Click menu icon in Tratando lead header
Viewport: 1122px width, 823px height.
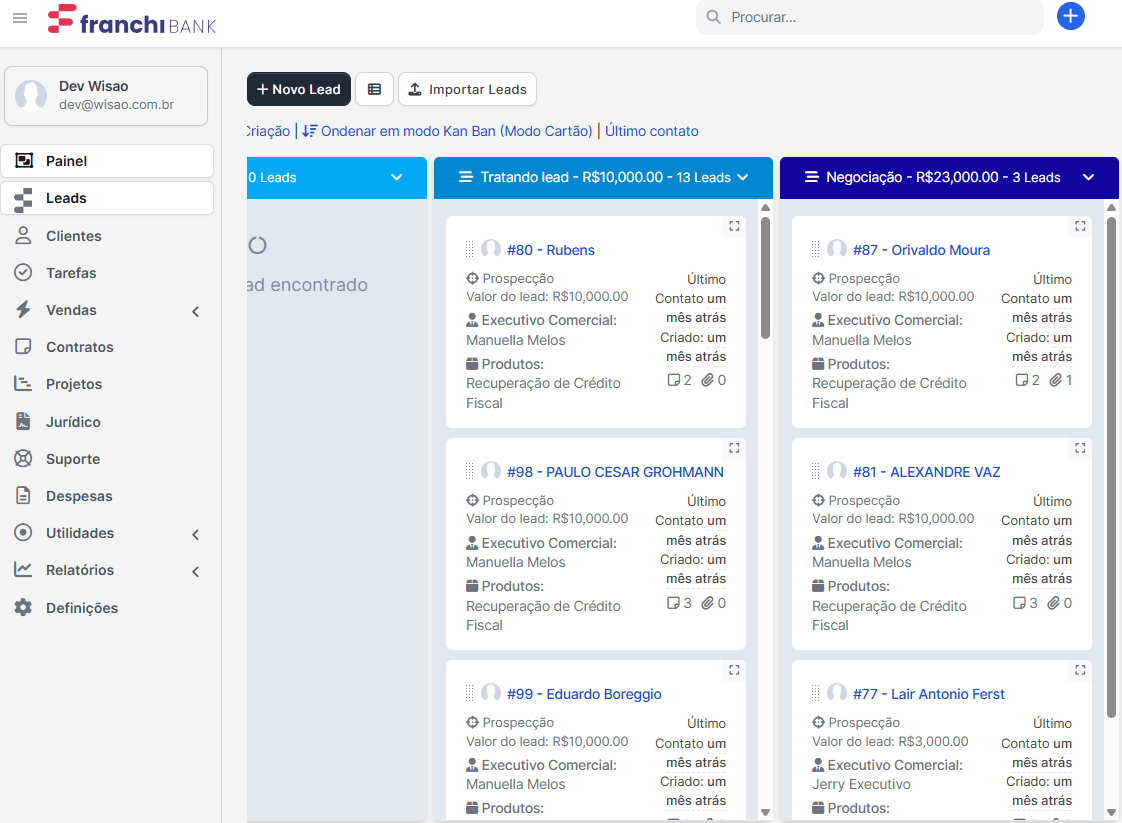(466, 177)
